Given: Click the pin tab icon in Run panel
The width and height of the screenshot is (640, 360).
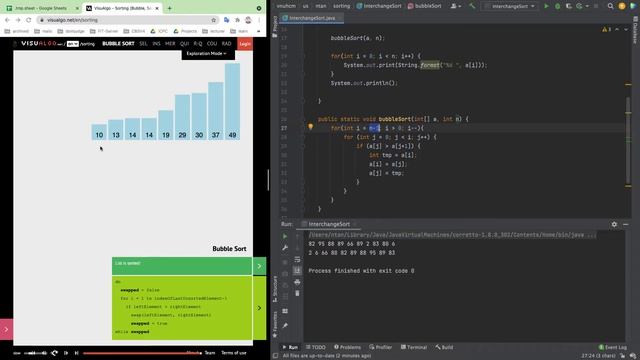Looking at the screenshot, I should 285,326.
